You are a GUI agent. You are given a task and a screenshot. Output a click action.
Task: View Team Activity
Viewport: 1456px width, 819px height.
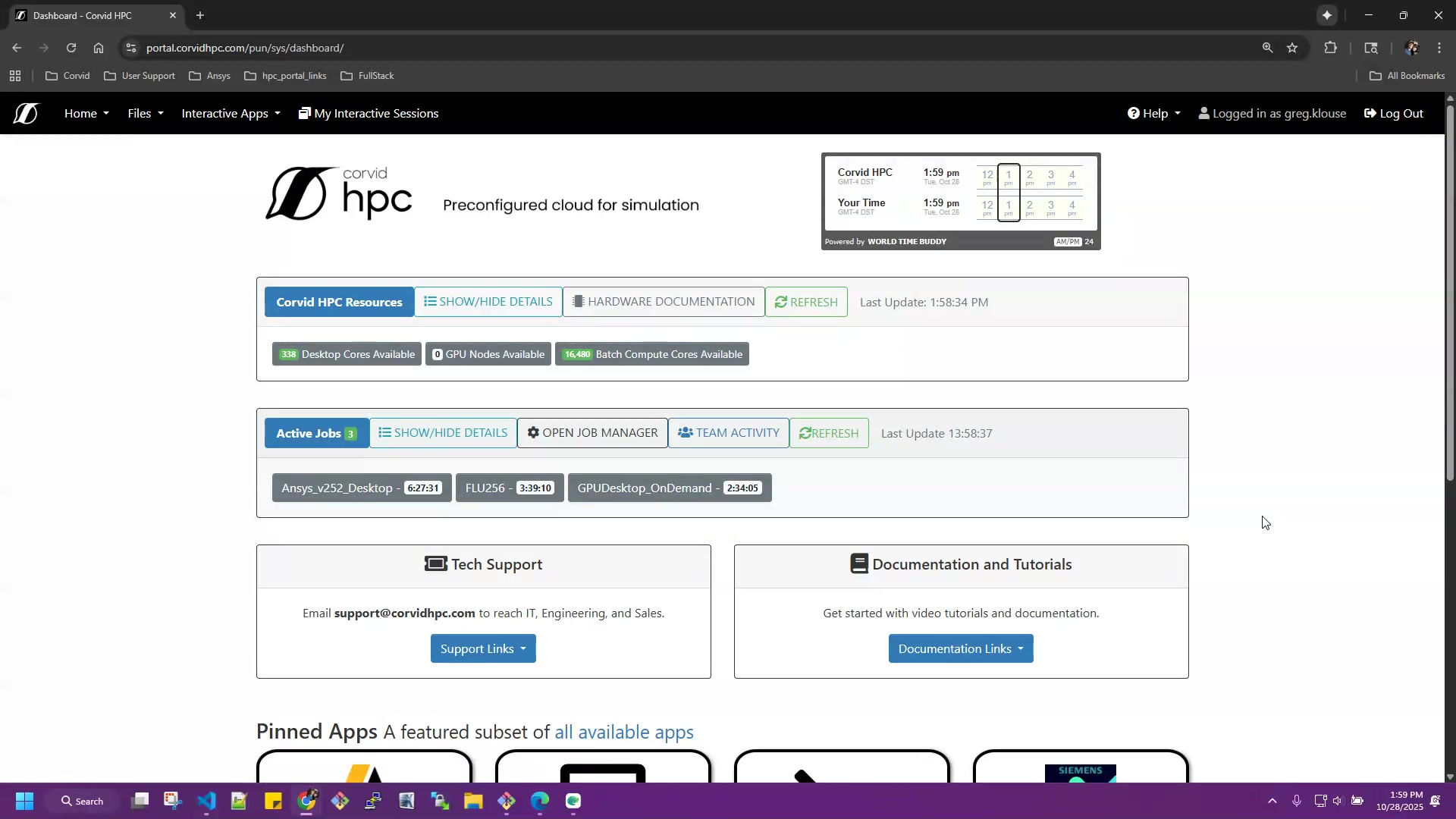(x=729, y=433)
